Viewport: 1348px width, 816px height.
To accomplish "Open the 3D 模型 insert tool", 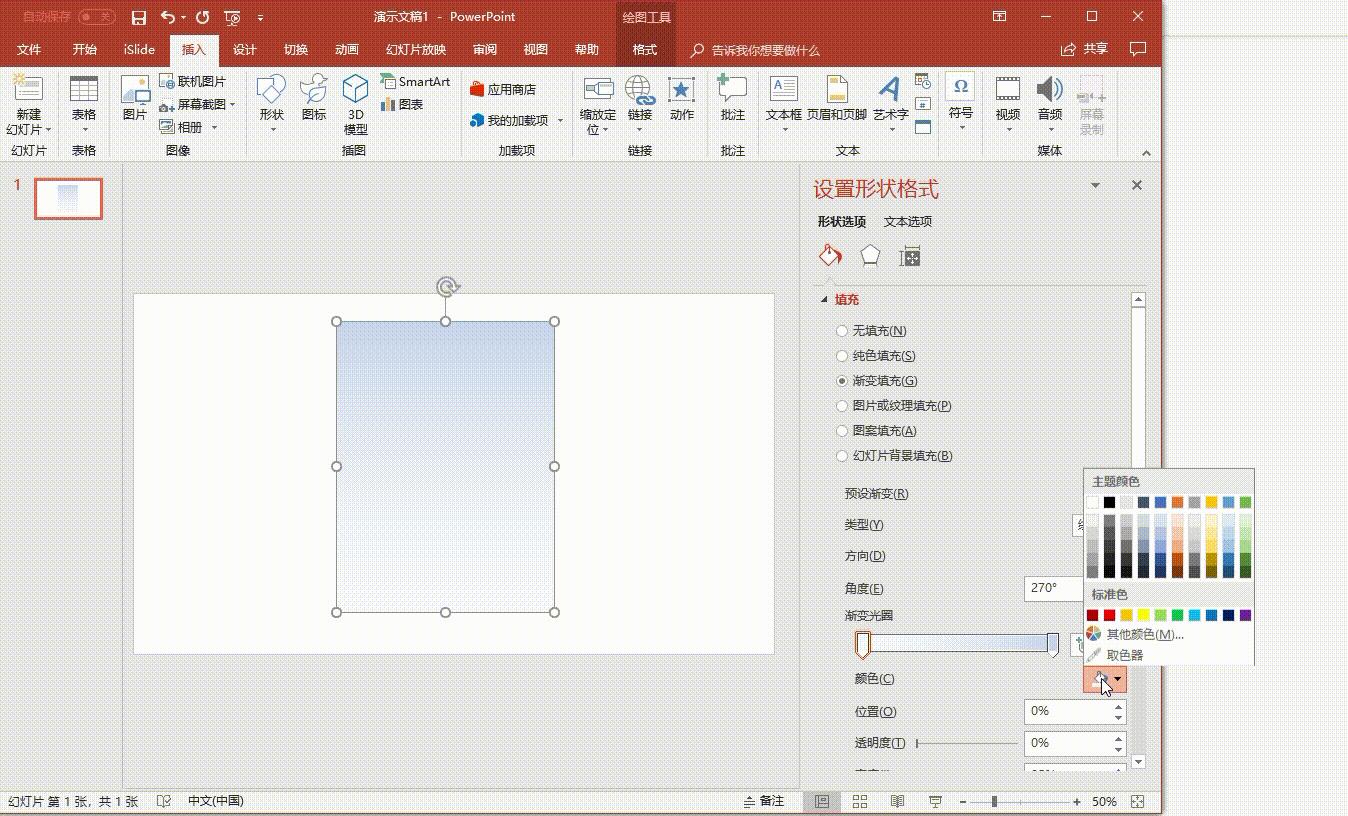I will [x=355, y=105].
